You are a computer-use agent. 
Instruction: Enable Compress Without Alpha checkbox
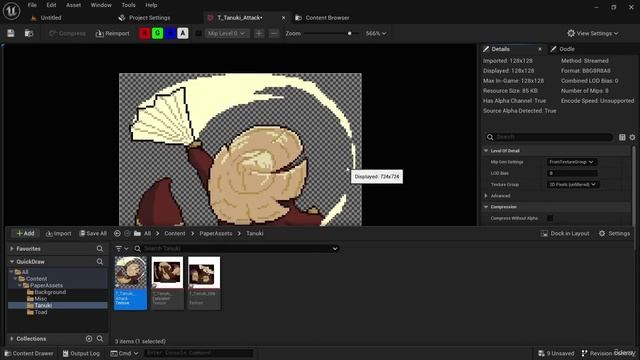click(550, 218)
